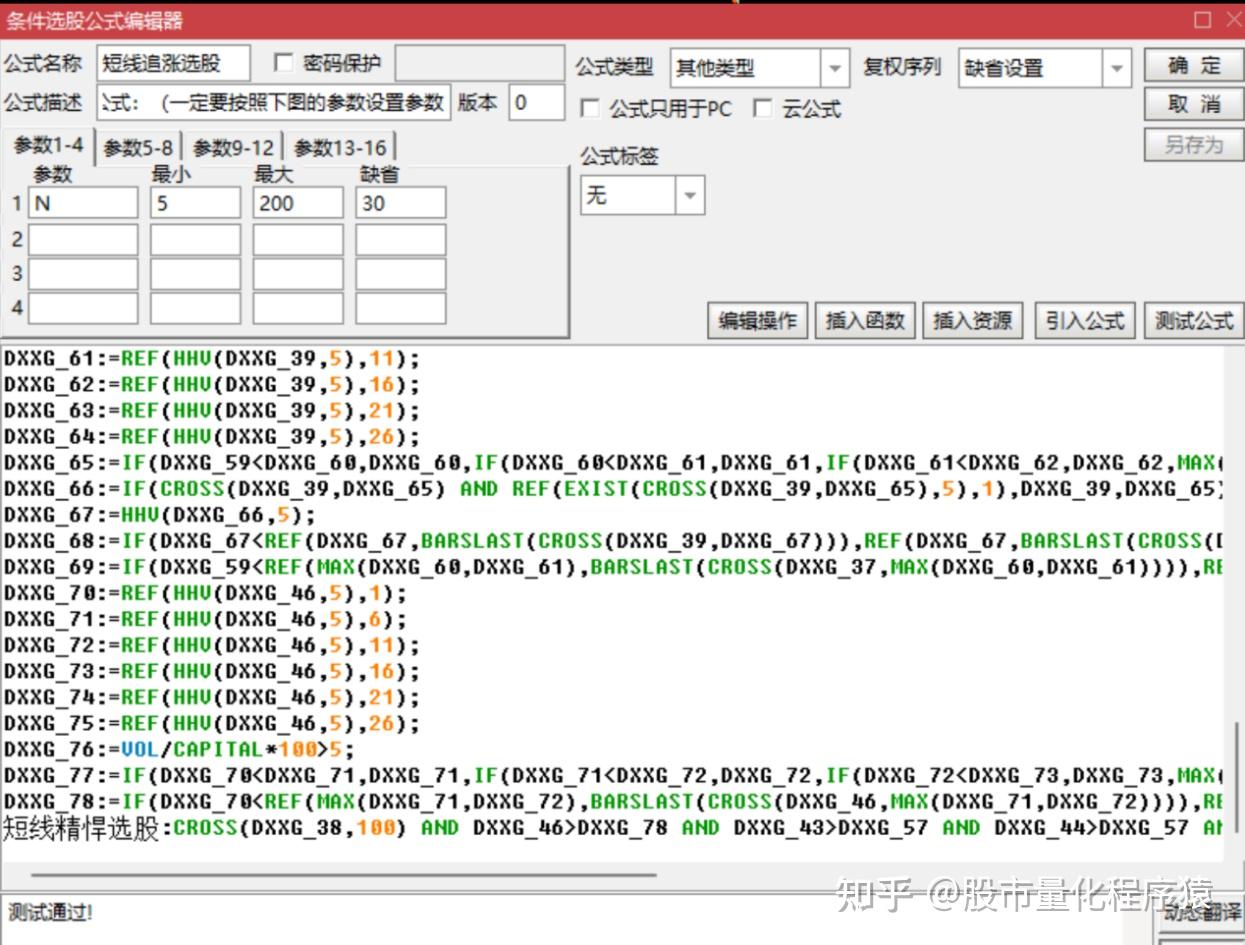Viewport: 1245px width, 945px height.
Task: Click the 短线精悍选股 output line
Action: pyautogui.click(x=612, y=827)
